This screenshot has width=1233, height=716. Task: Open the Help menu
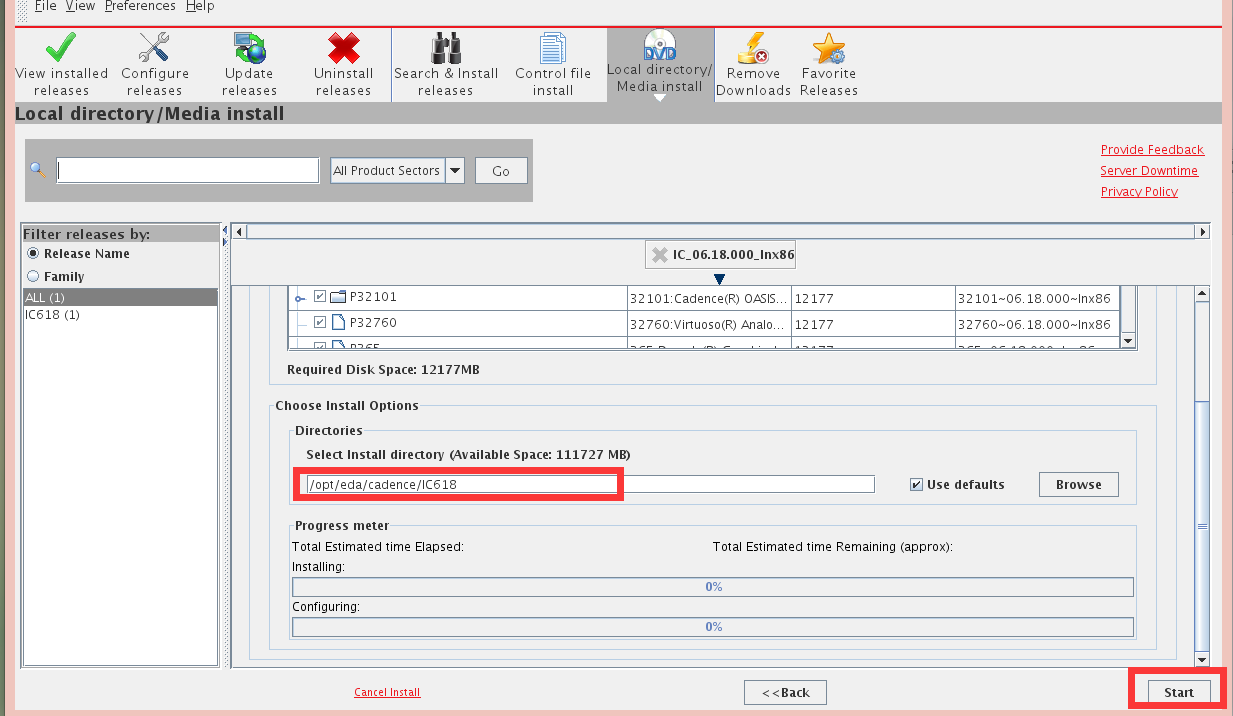[x=200, y=6]
